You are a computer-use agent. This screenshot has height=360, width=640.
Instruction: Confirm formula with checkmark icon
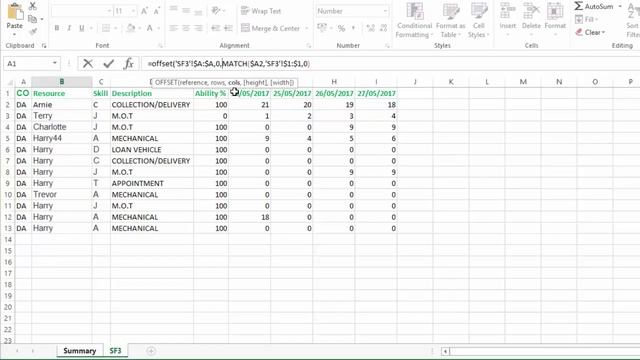tap(109, 63)
